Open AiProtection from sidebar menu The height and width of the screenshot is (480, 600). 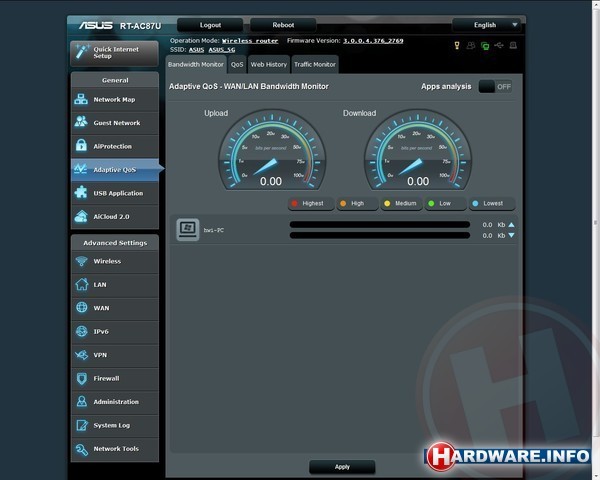tap(115, 146)
